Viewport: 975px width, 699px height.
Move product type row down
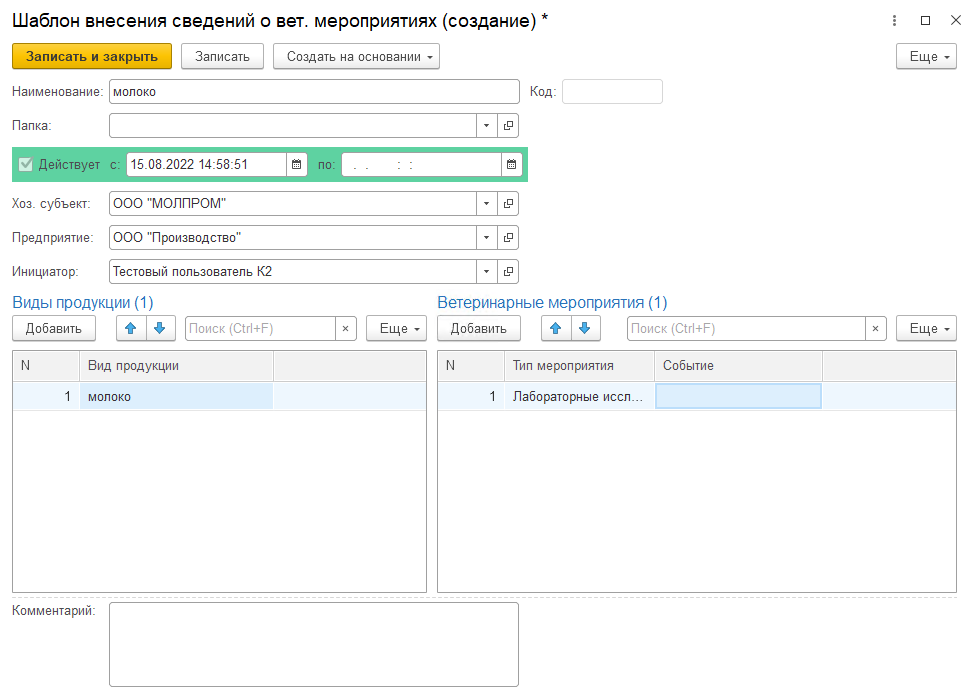click(160, 328)
